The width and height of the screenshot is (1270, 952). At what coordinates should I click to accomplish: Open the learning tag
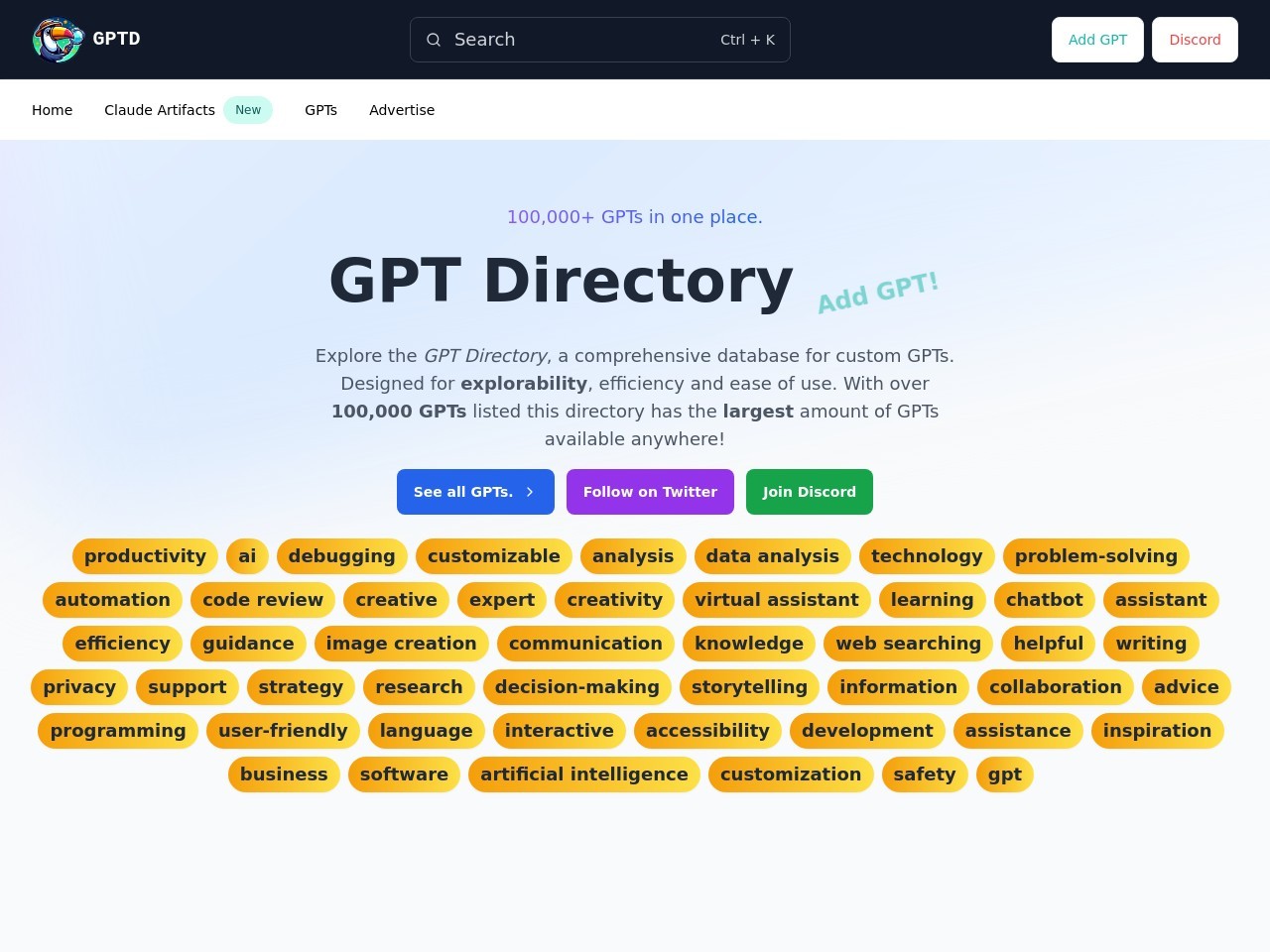point(933,600)
